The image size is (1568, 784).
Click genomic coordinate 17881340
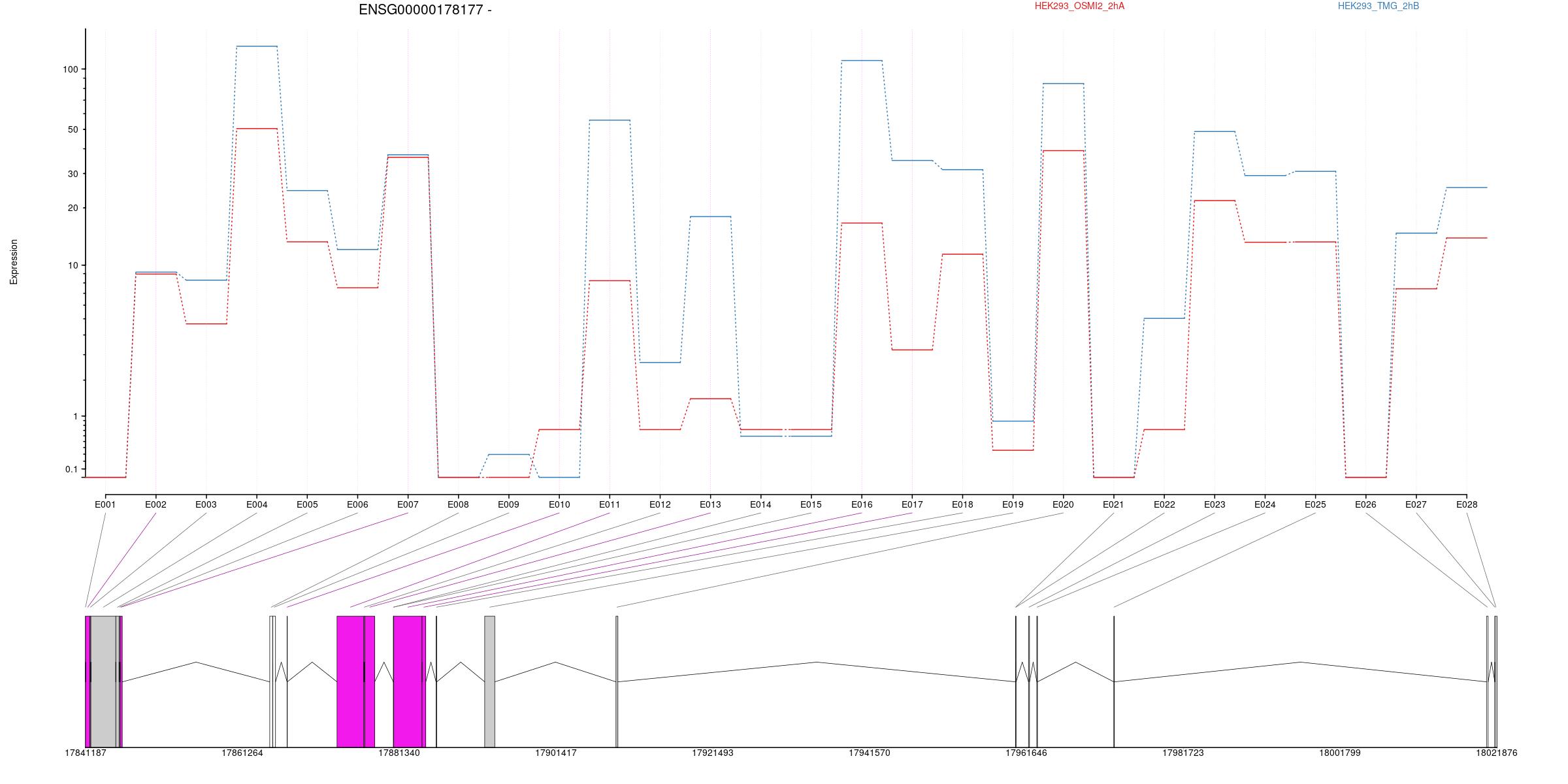[x=399, y=753]
